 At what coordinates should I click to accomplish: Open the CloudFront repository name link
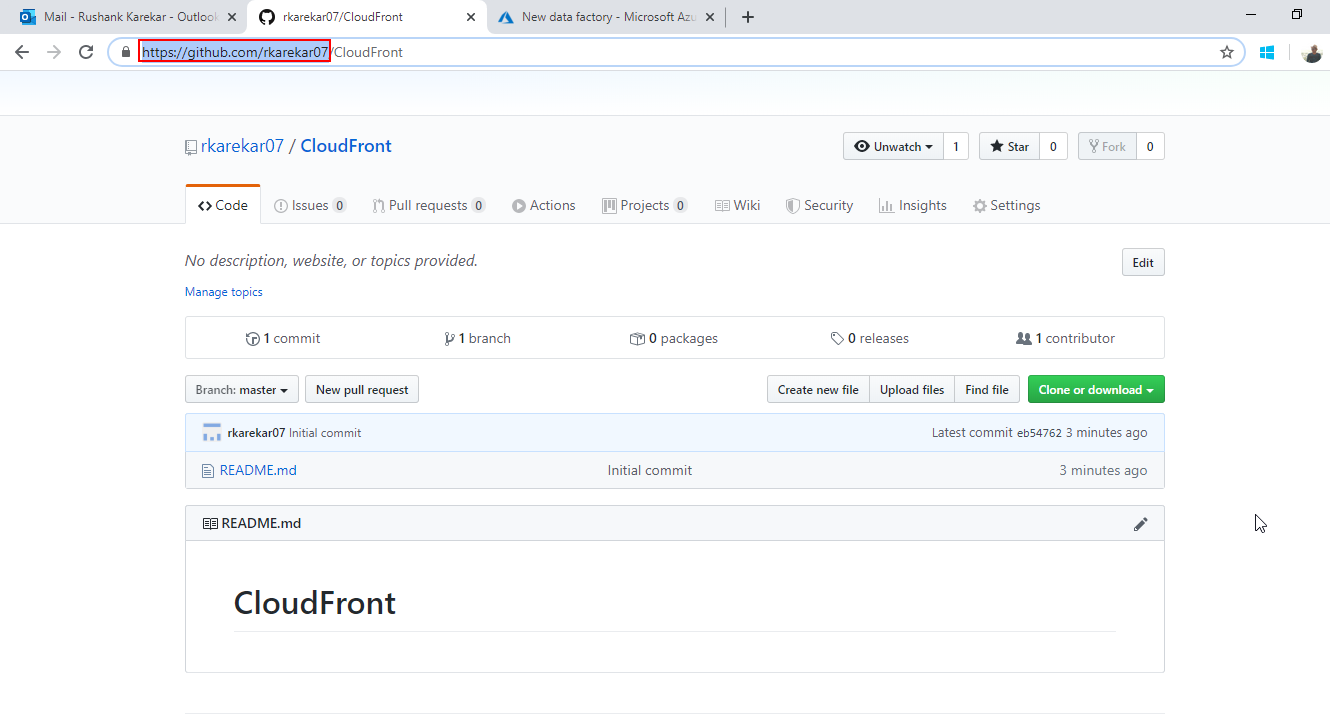click(x=346, y=146)
